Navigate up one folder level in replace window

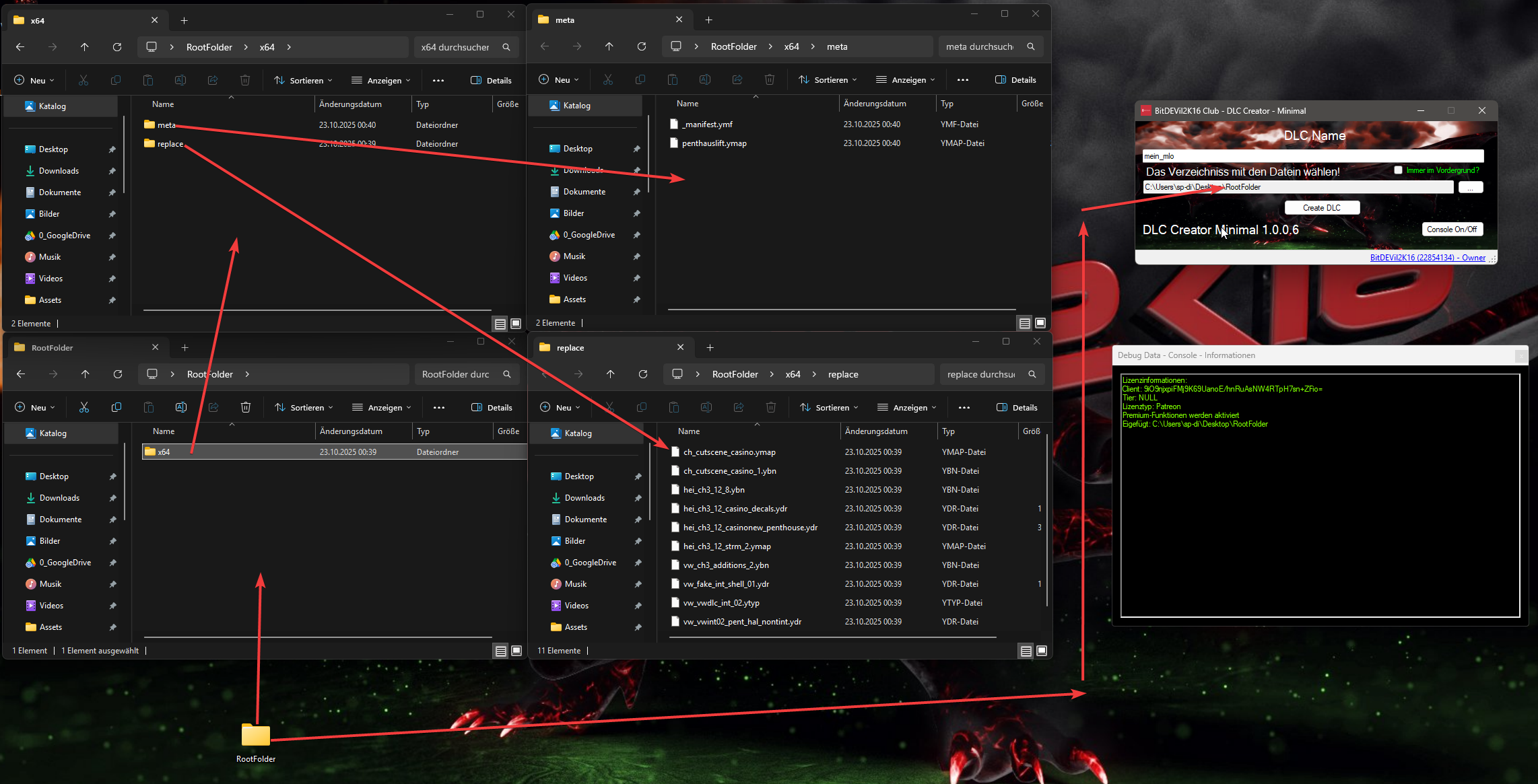click(610, 374)
